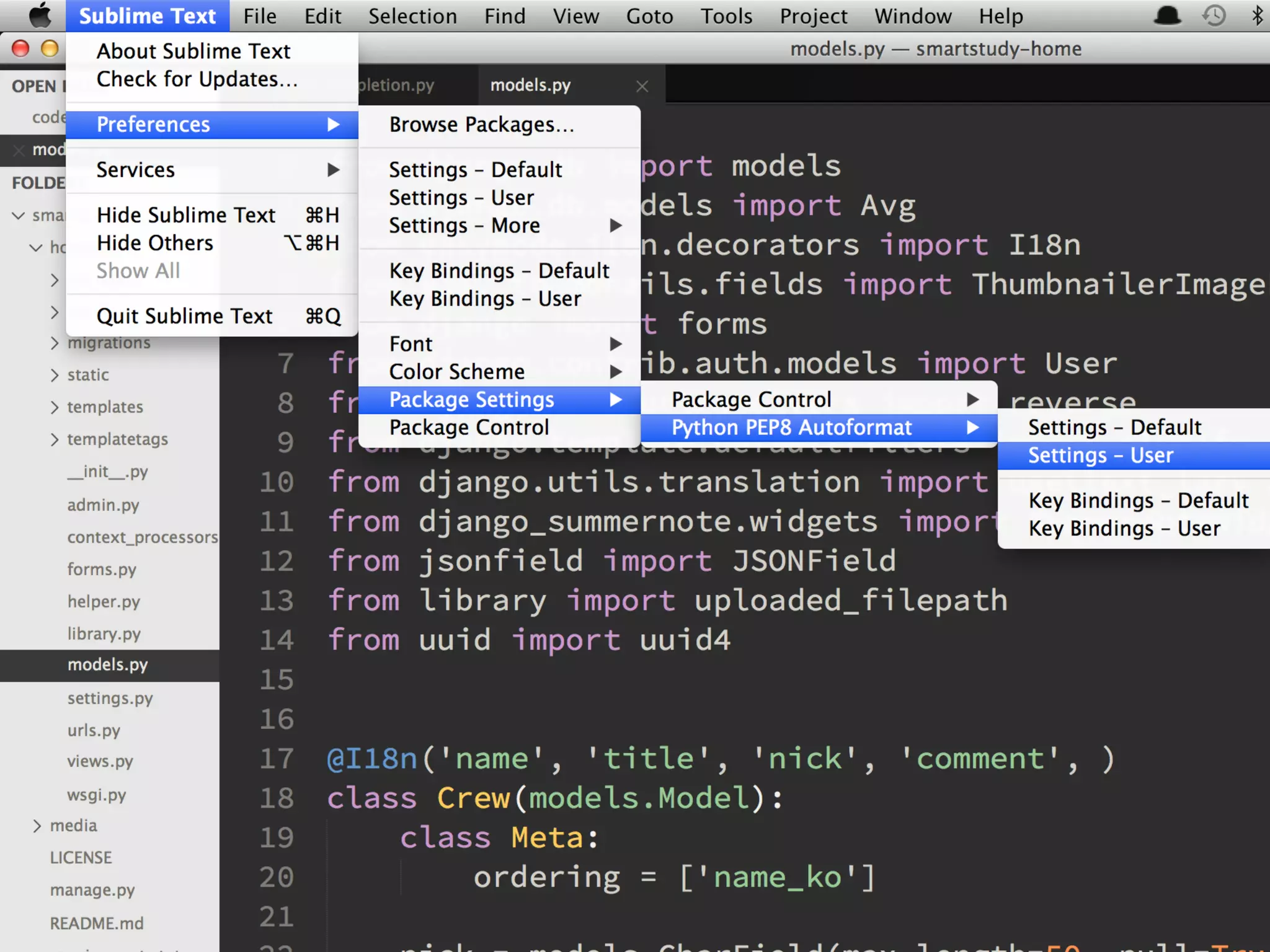Image resolution: width=1270 pixels, height=952 pixels.
Task: Choose Hide Others
Action: click(x=212, y=243)
